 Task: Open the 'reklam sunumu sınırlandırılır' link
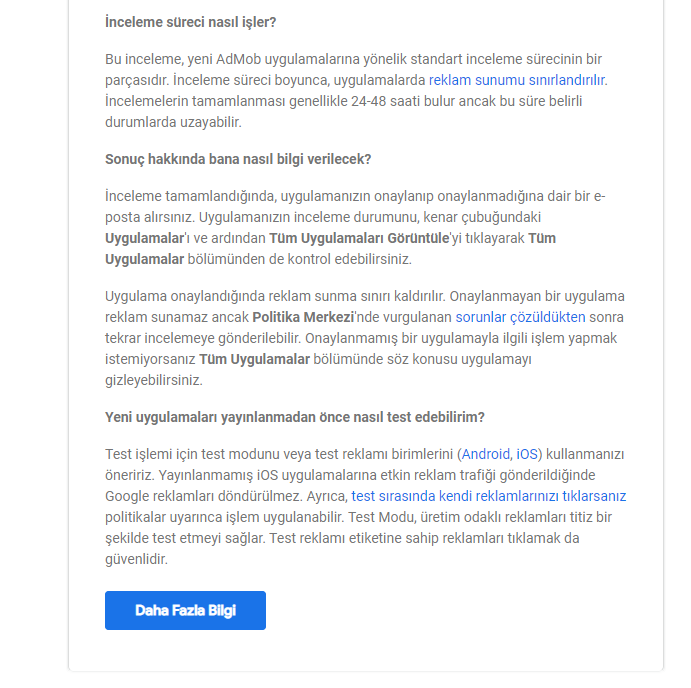point(516,80)
